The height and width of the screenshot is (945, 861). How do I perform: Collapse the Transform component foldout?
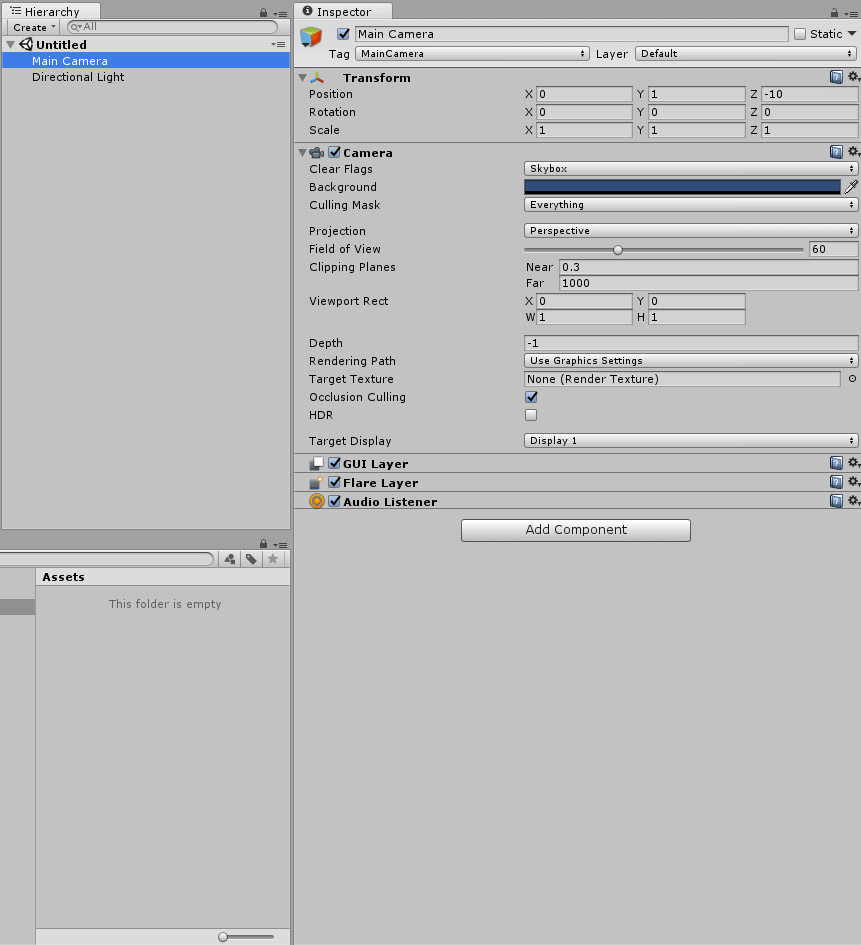tap(302, 78)
